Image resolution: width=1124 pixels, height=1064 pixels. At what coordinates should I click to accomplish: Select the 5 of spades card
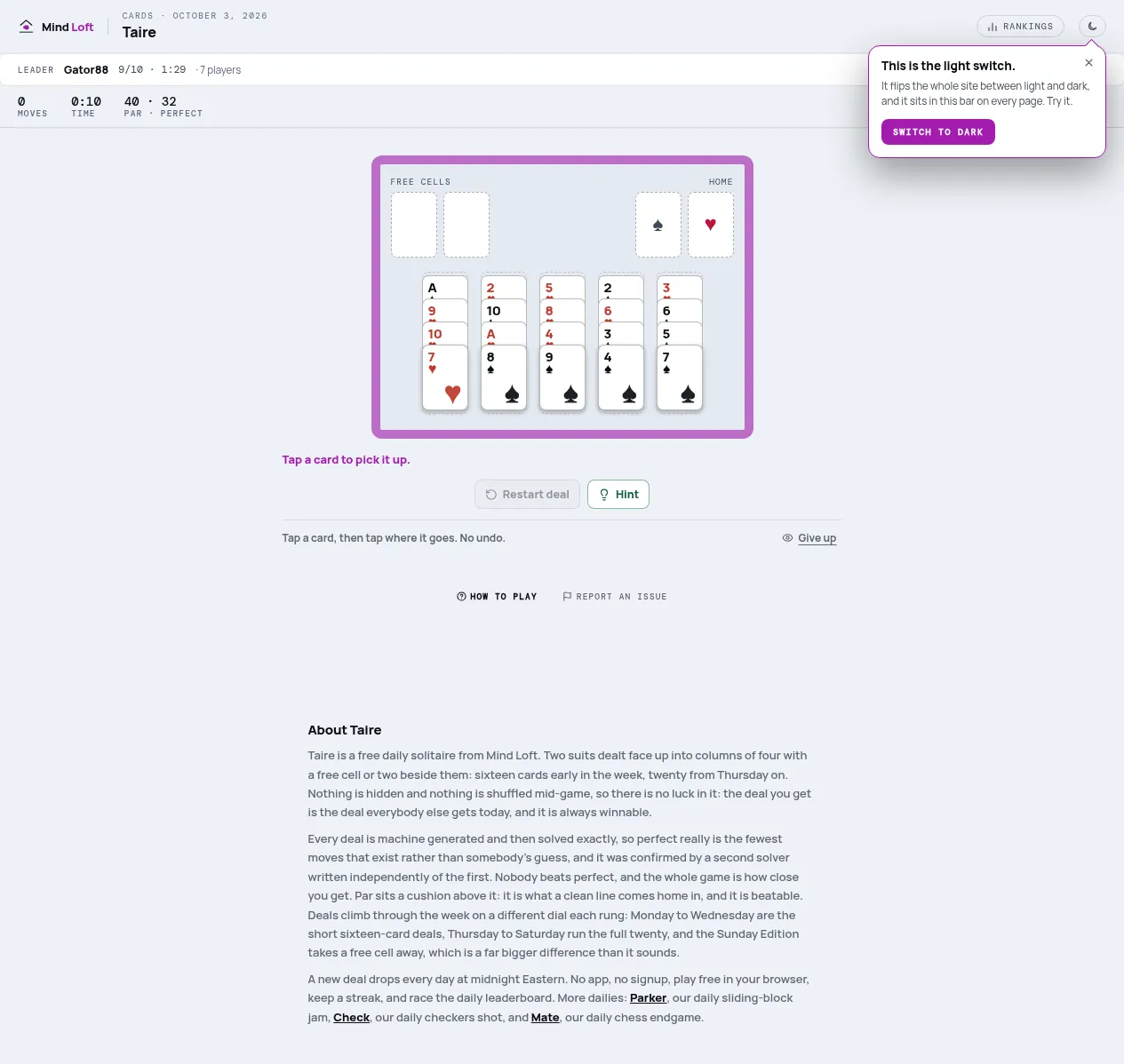click(680, 333)
